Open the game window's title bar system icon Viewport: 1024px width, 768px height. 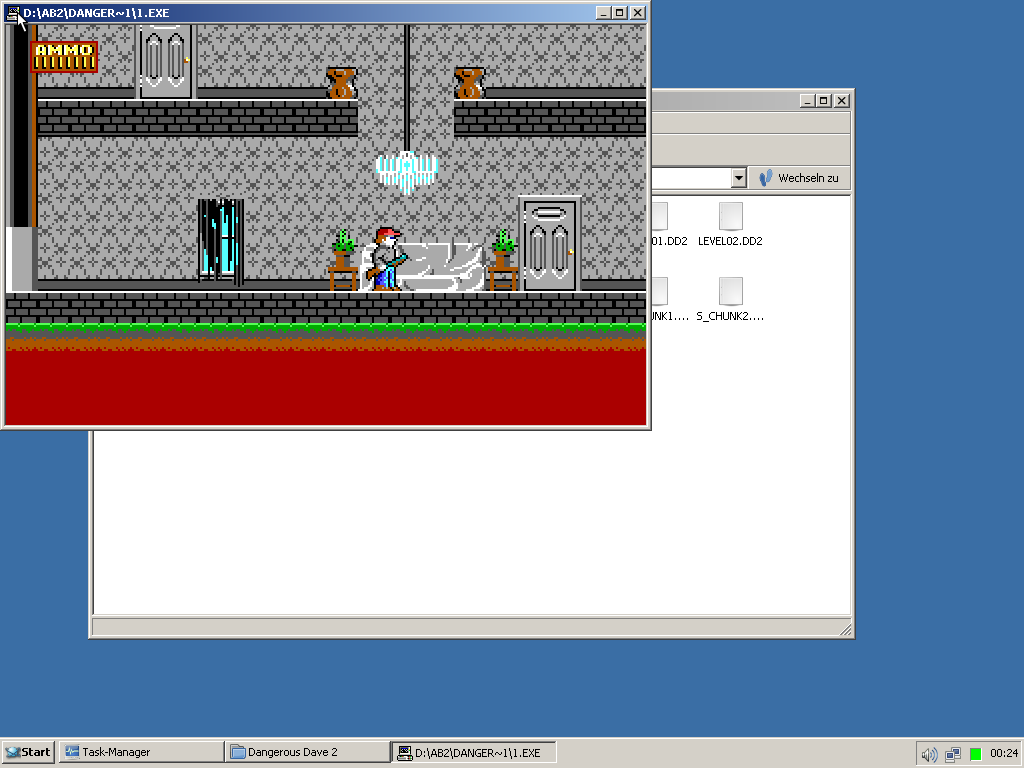tap(13, 12)
